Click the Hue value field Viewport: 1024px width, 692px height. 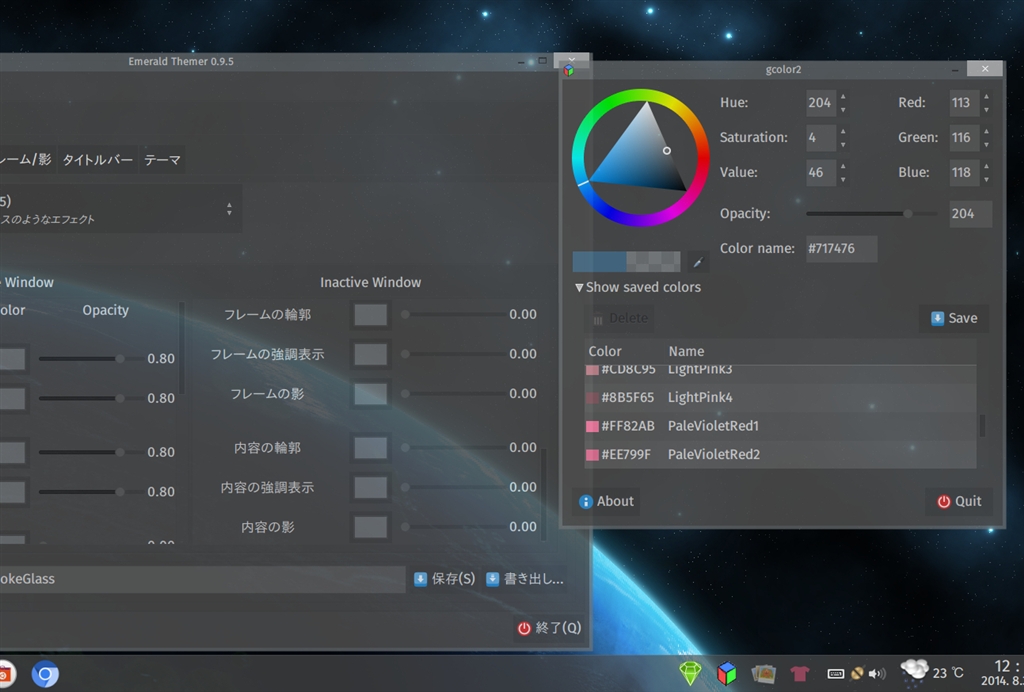(821, 103)
